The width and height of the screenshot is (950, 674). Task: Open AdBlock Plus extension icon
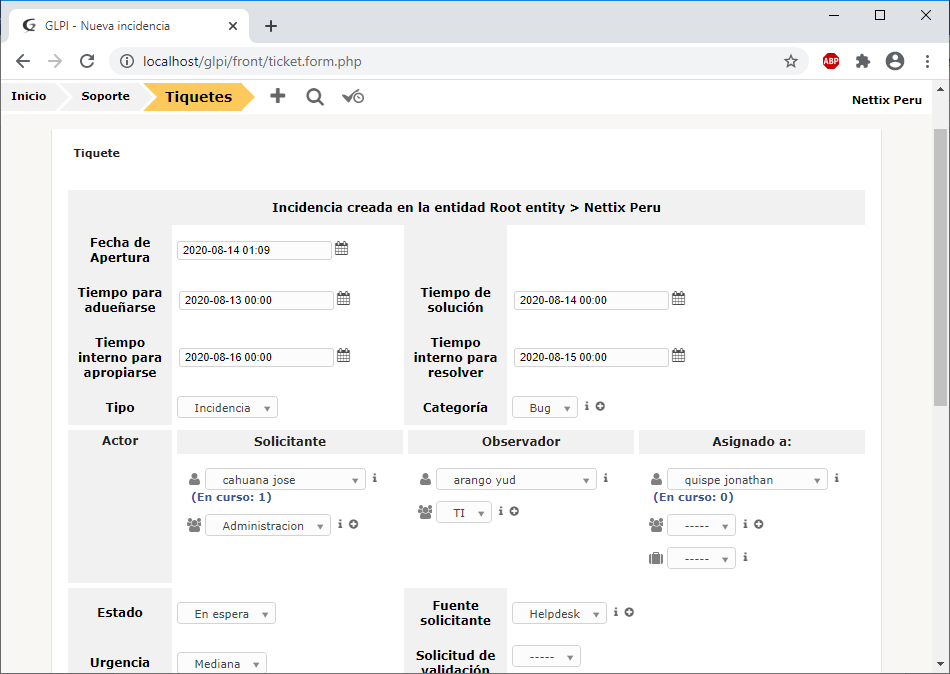(x=831, y=61)
